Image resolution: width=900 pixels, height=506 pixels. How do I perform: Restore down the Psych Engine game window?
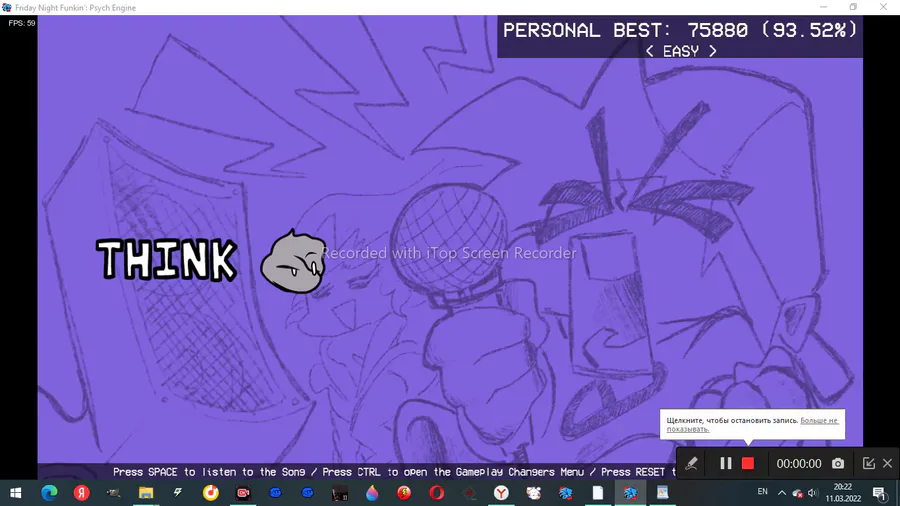coord(853,7)
